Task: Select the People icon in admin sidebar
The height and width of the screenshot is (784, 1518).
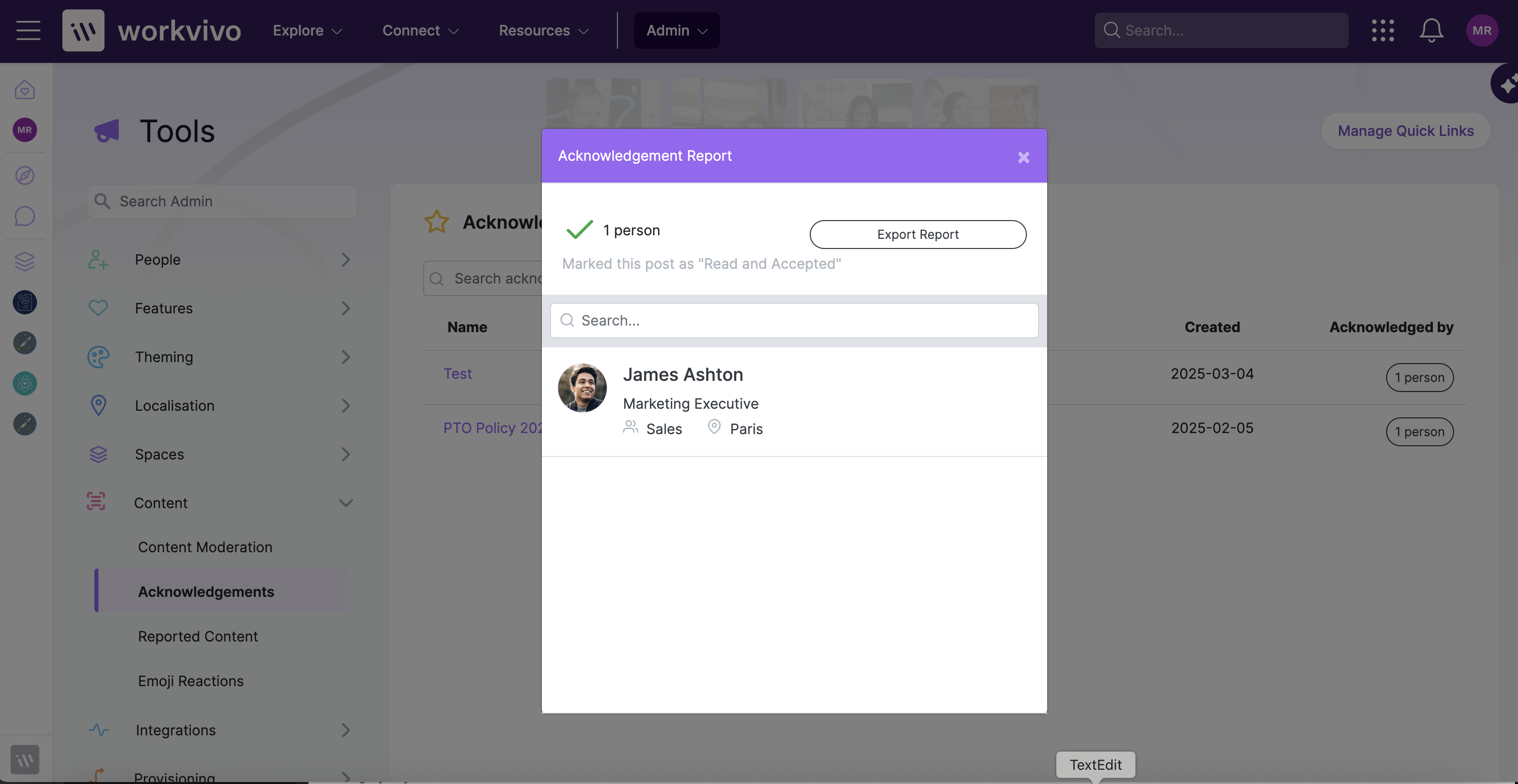Action: point(98,259)
